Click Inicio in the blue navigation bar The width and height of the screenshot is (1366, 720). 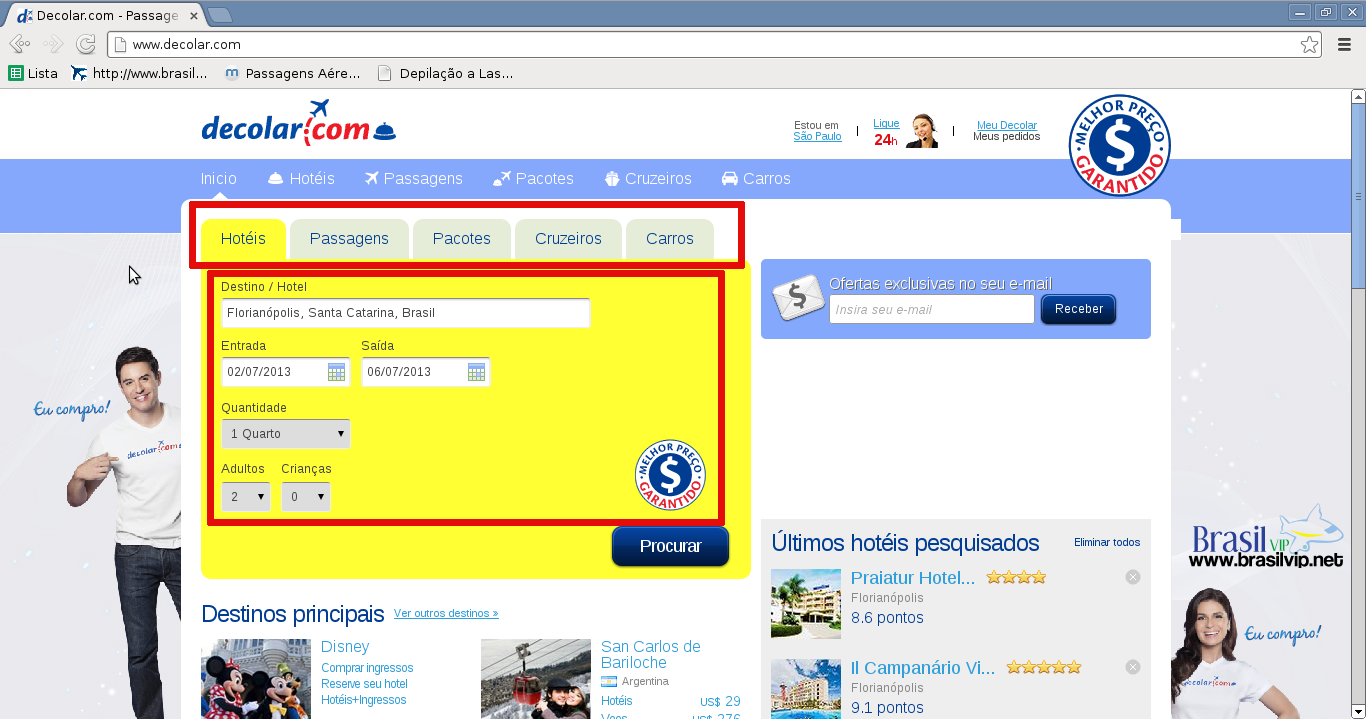pos(219,179)
